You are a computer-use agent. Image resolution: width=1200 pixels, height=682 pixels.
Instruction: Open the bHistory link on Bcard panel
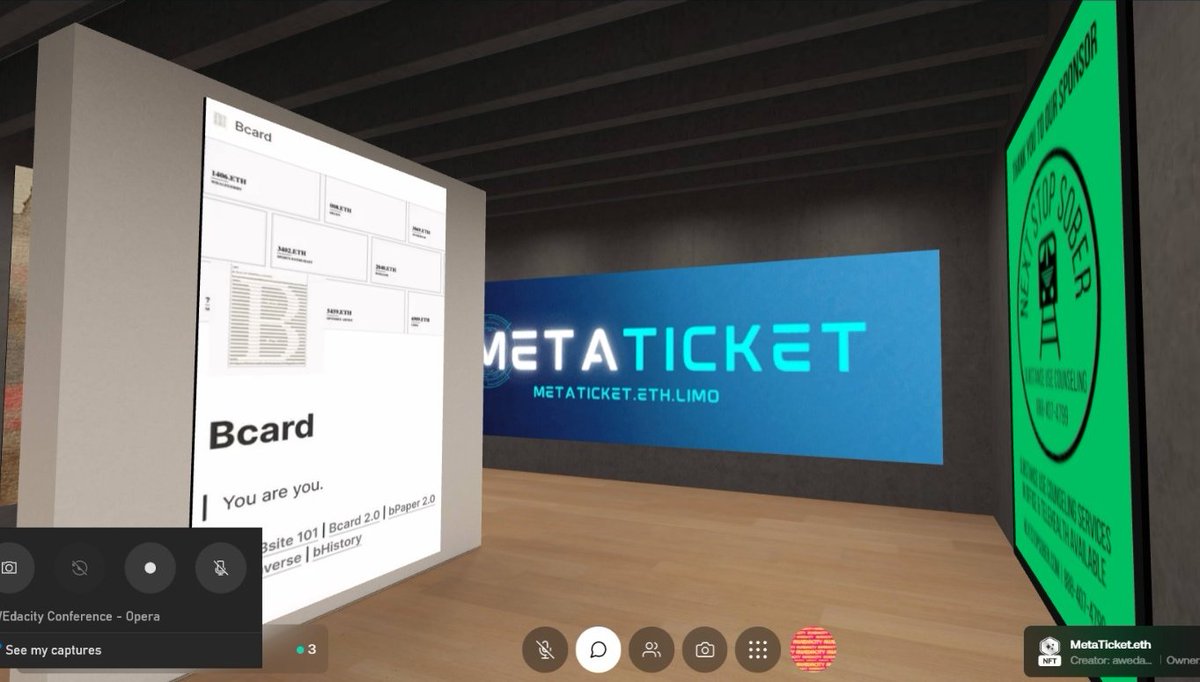[337, 548]
